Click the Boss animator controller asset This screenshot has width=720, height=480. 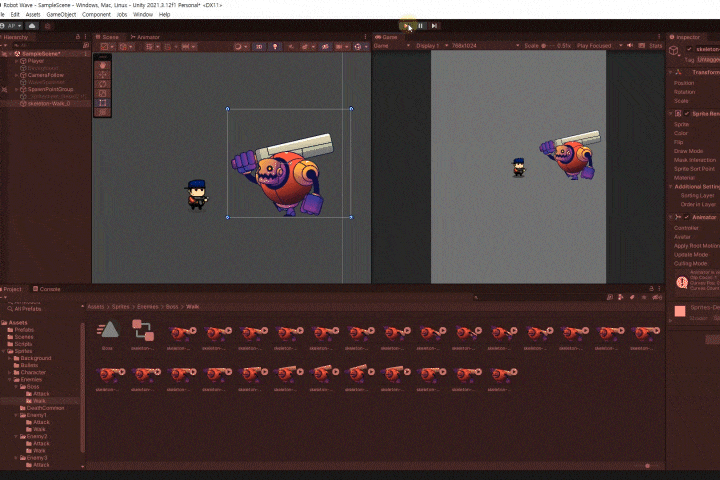107,336
